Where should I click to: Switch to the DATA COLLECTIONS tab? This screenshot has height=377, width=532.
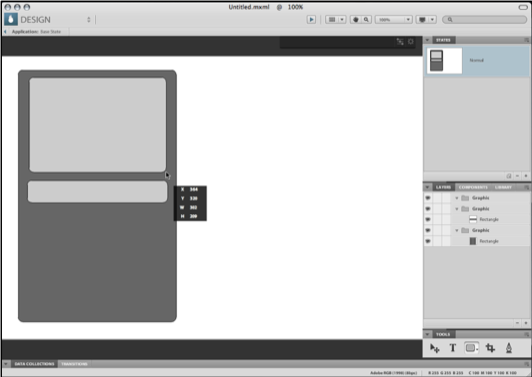pyautogui.click(x=34, y=364)
